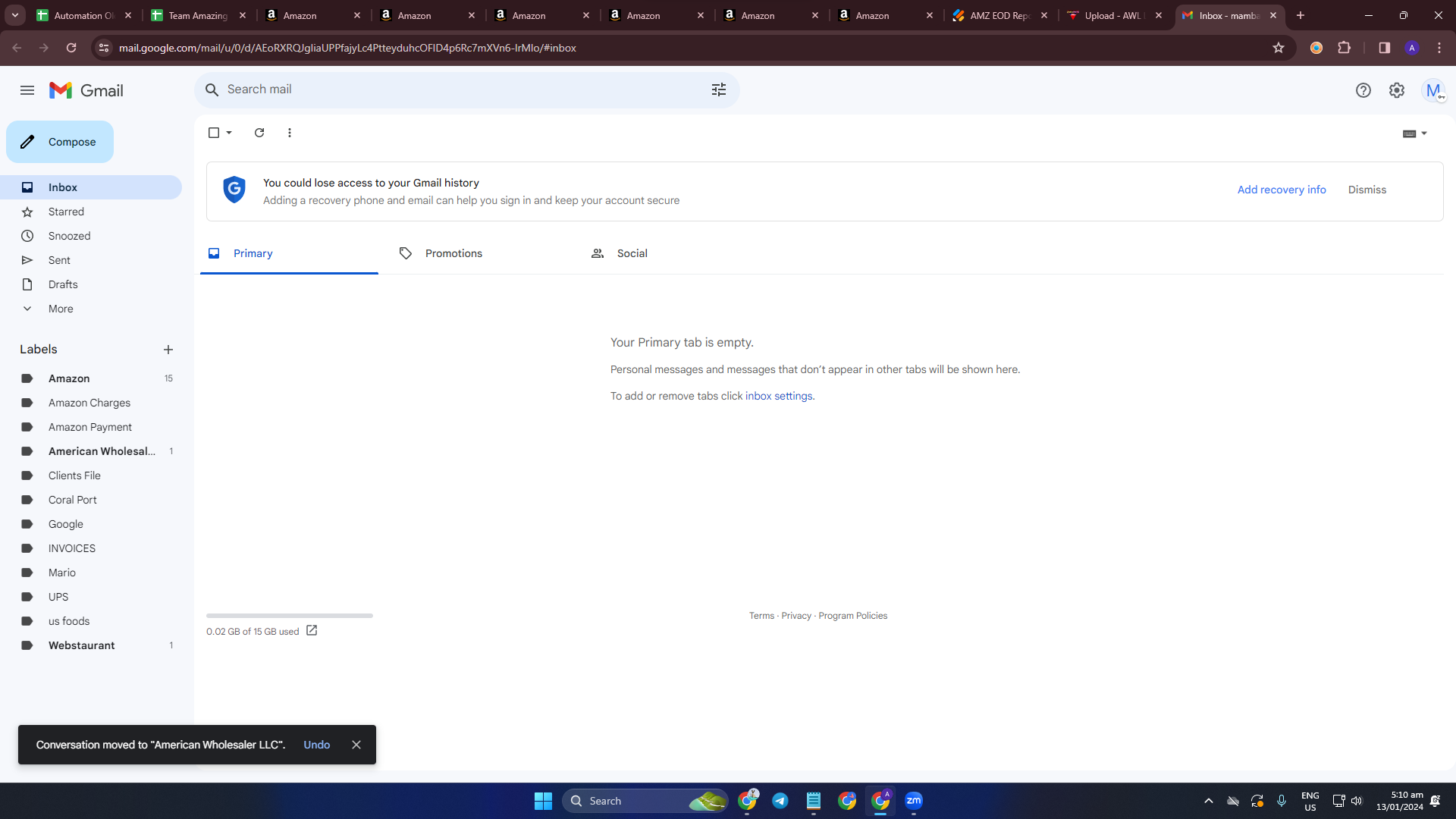
Task: Open the Chrome extensions puzzle icon
Action: click(1345, 48)
